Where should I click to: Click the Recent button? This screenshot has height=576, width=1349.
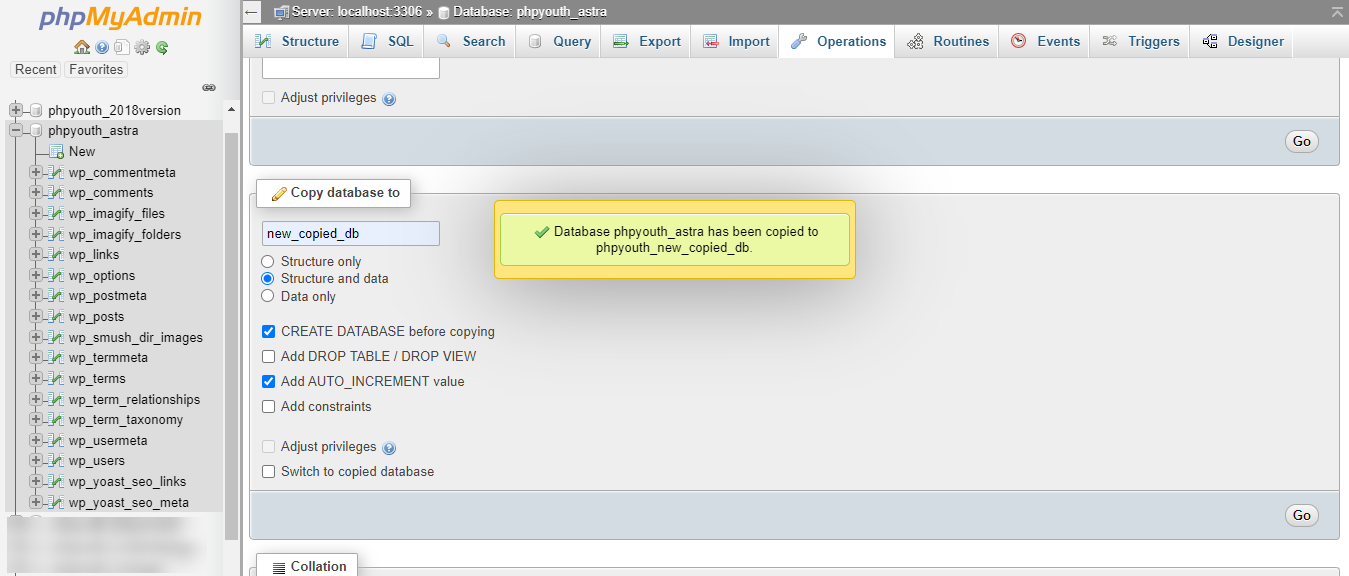coord(36,70)
